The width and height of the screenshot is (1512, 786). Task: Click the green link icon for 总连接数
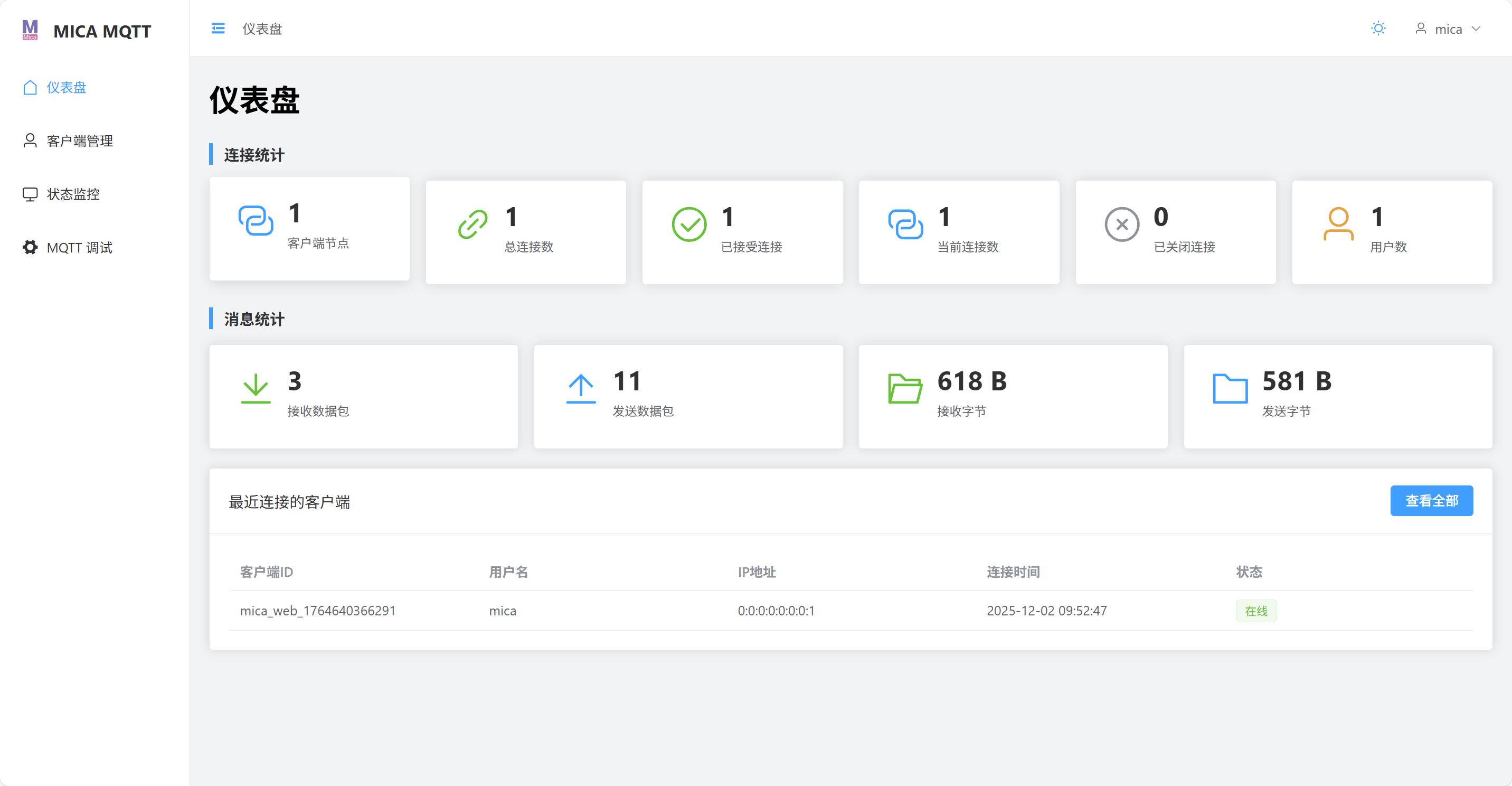click(x=472, y=224)
